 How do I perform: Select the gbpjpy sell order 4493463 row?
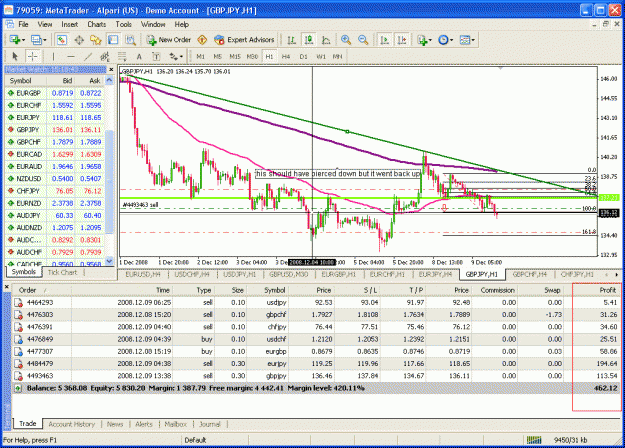click(316, 376)
